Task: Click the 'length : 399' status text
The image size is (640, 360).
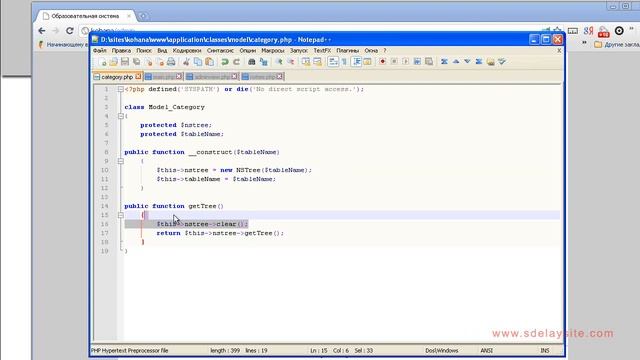Action: point(225,351)
